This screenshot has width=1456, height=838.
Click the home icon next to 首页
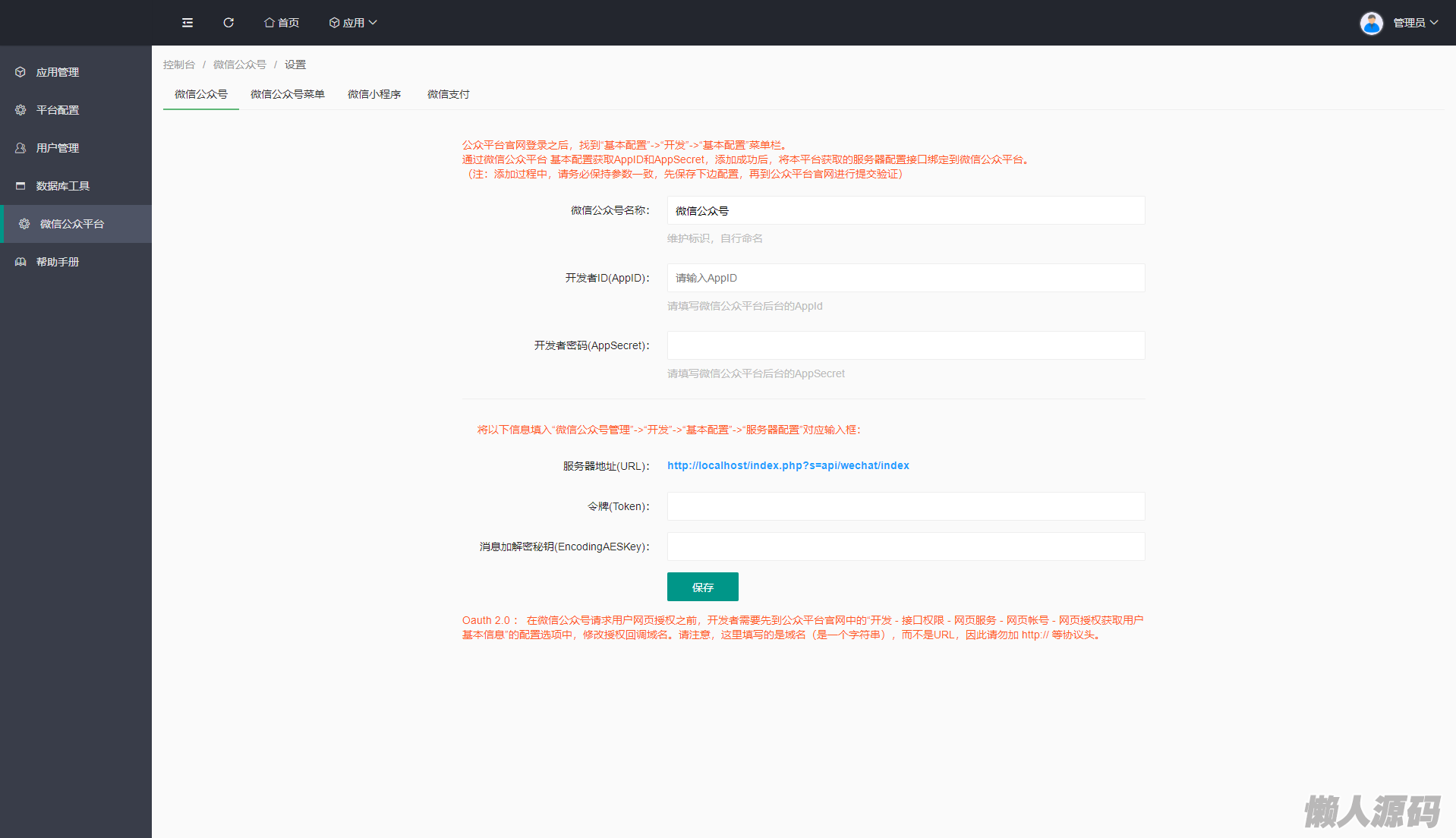click(269, 23)
